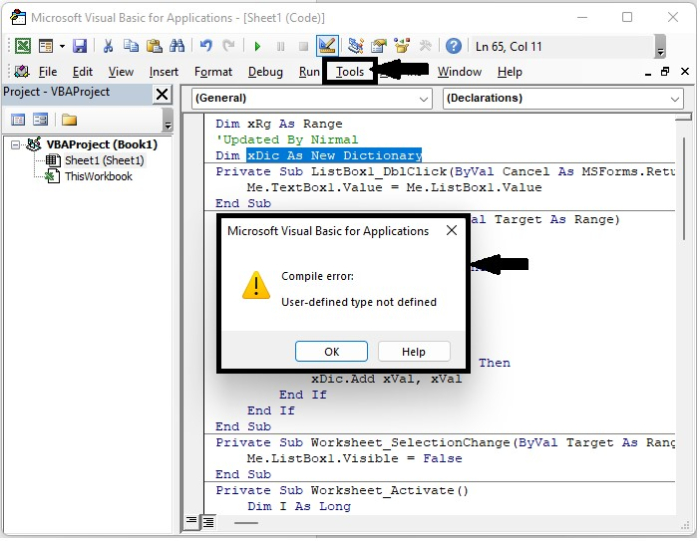
Task: Toggle Folders view in Project pane
Action: [x=69, y=120]
